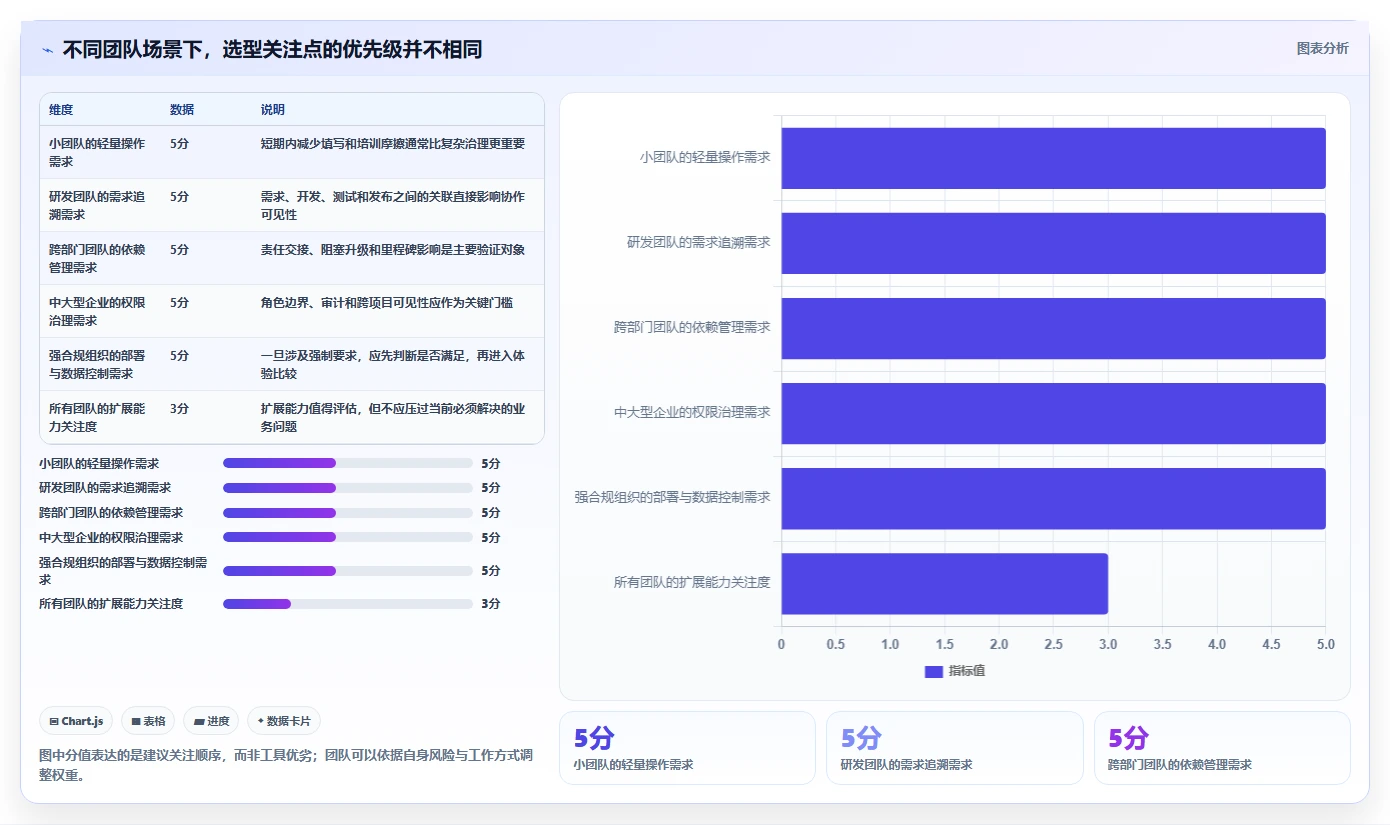Click the 5分 value beside 中大型企业的权限治理需求 progress bar

coord(490,537)
